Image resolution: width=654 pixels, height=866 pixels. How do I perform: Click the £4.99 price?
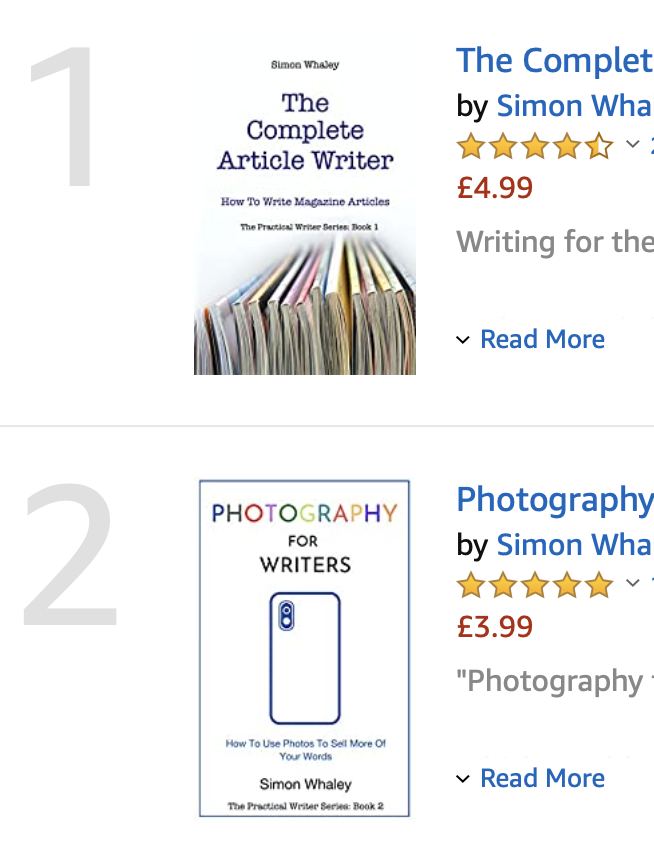495,188
